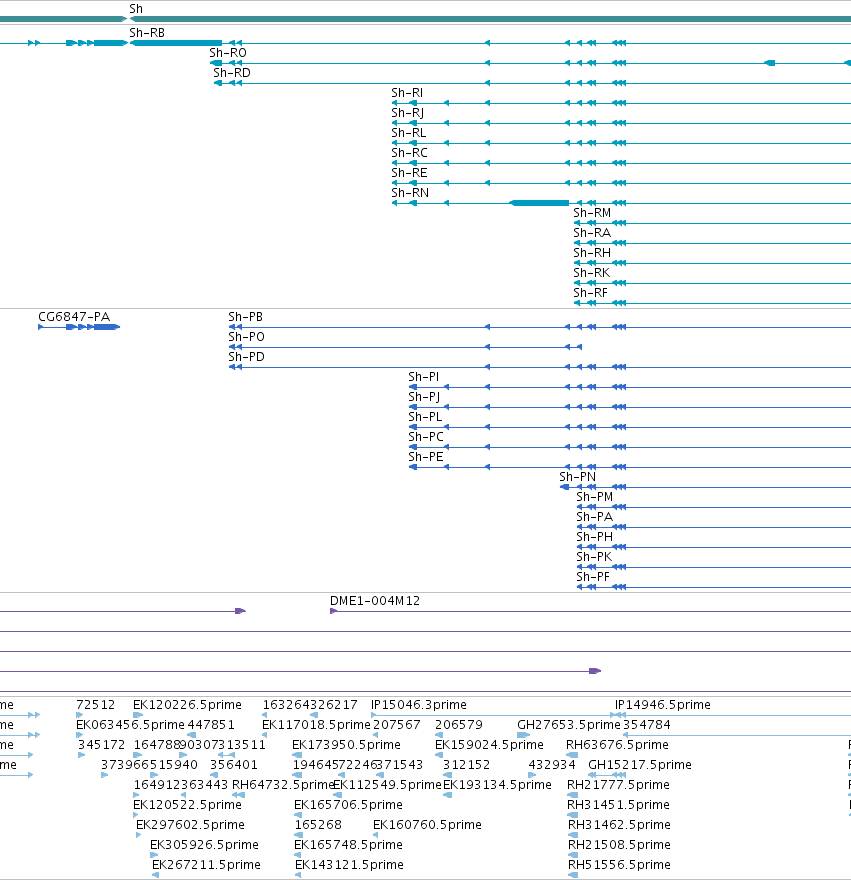Select EST EK120226.5prime label
Screen dimensions: 851x880
[x=187, y=705]
